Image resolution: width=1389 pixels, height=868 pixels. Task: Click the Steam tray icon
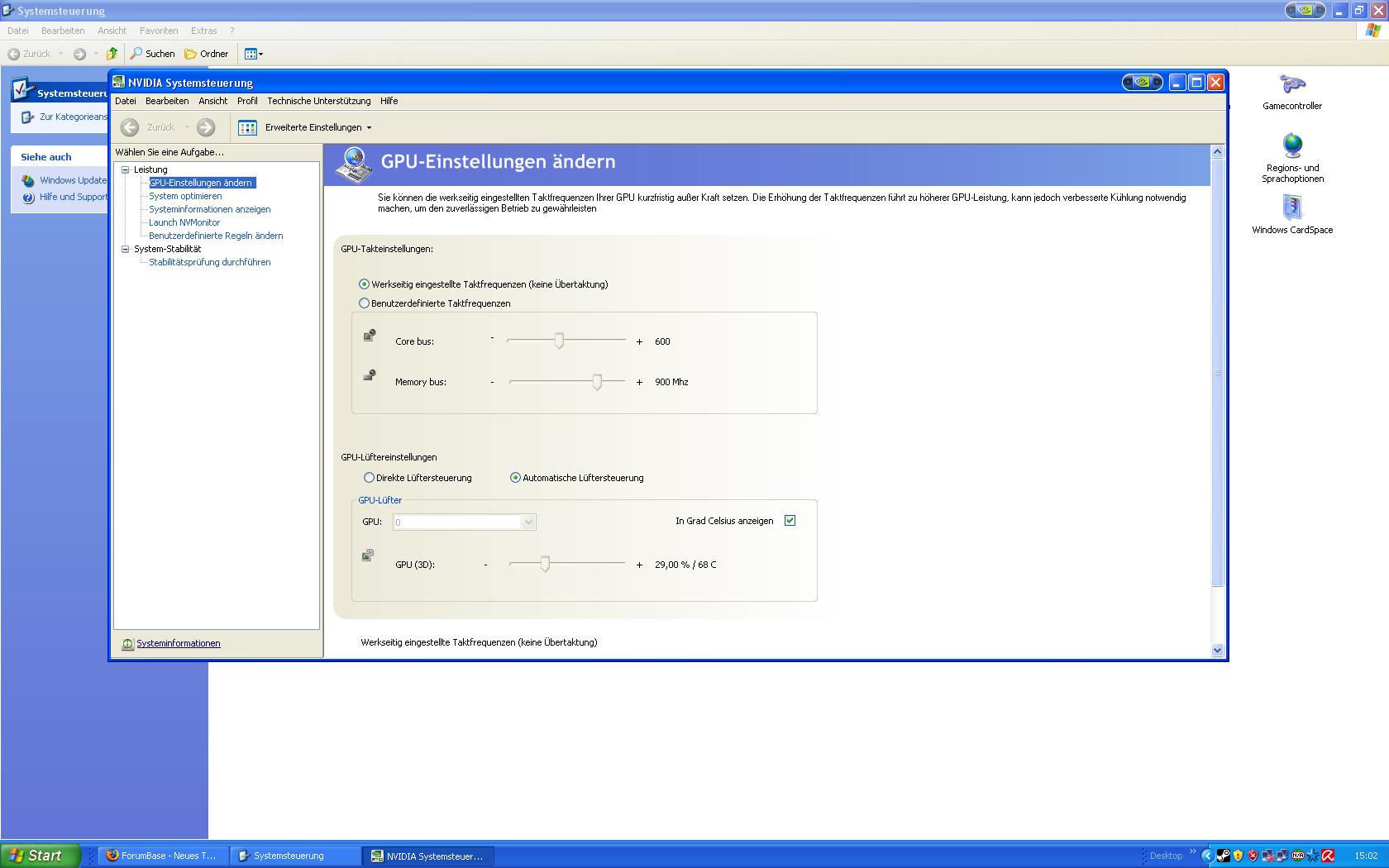[1223, 856]
